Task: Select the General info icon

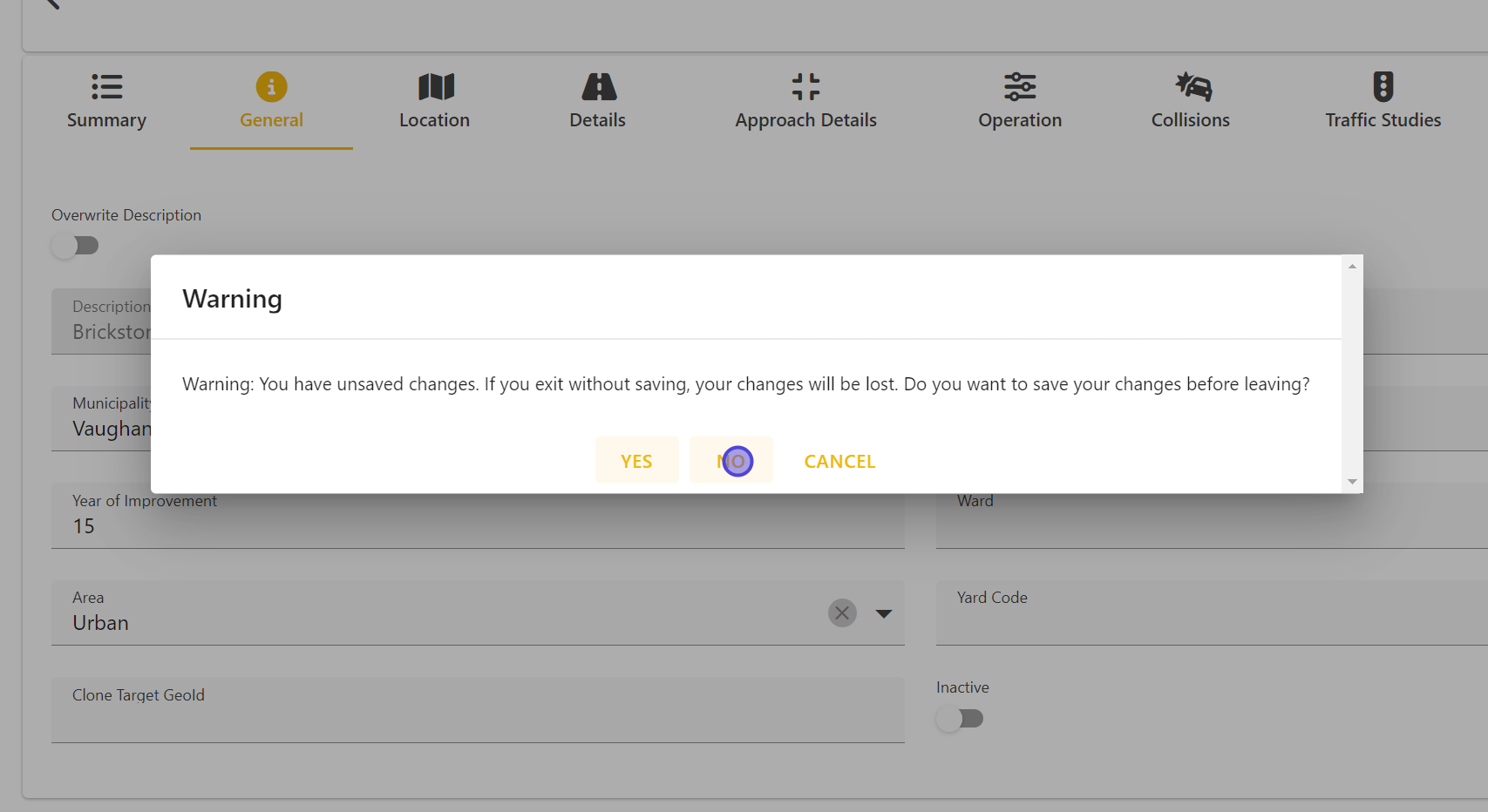Action: pos(271,86)
